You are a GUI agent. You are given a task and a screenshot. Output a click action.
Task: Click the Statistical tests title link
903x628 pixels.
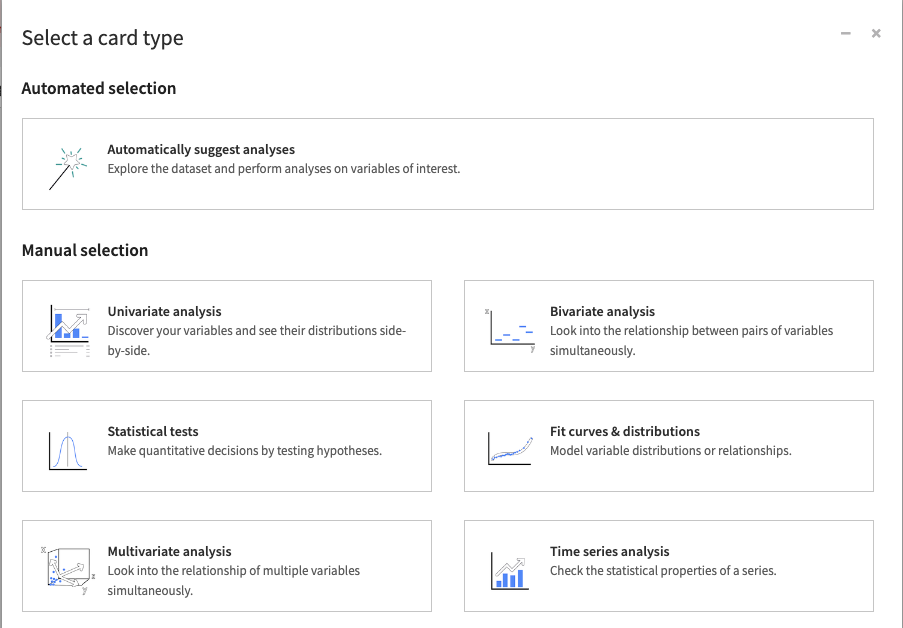(152, 431)
